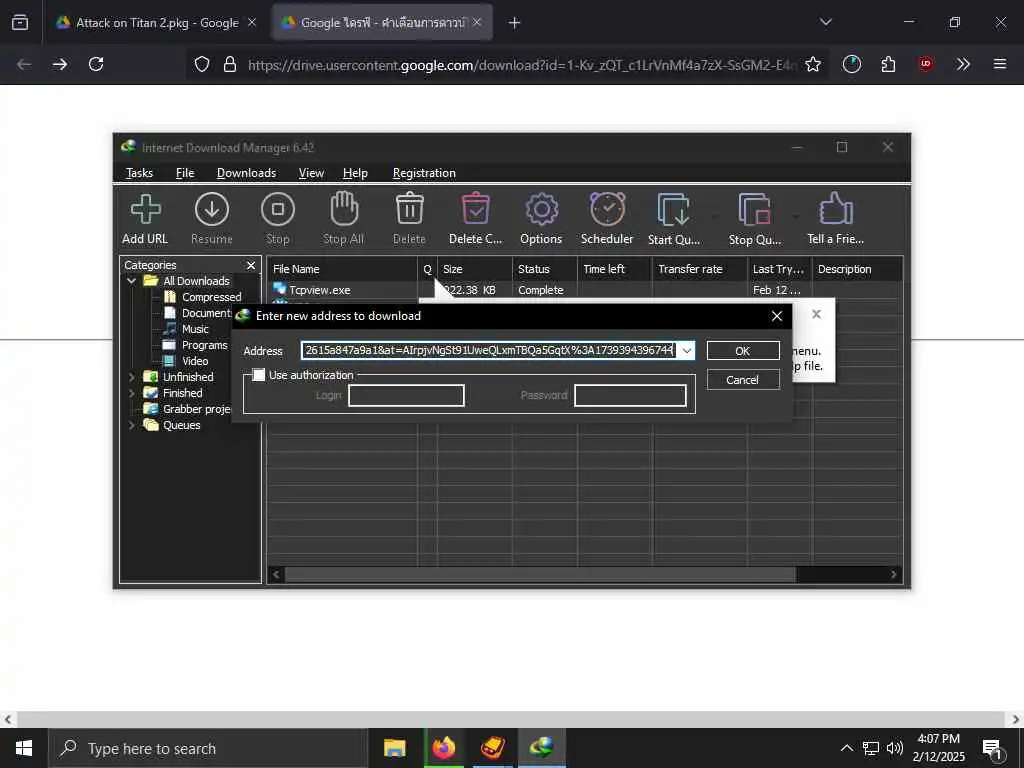Open the Scheduler clock icon
Viewport: 1024px width, 768px height.
(x=607, y=210)
